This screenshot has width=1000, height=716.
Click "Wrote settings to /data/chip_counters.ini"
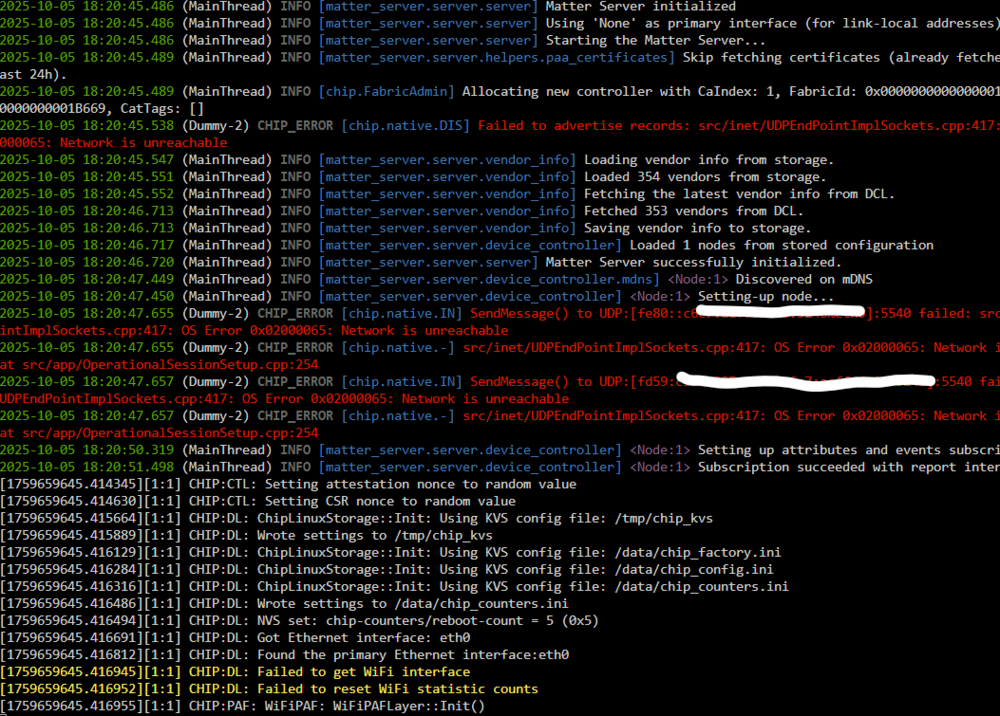(413, 604)
